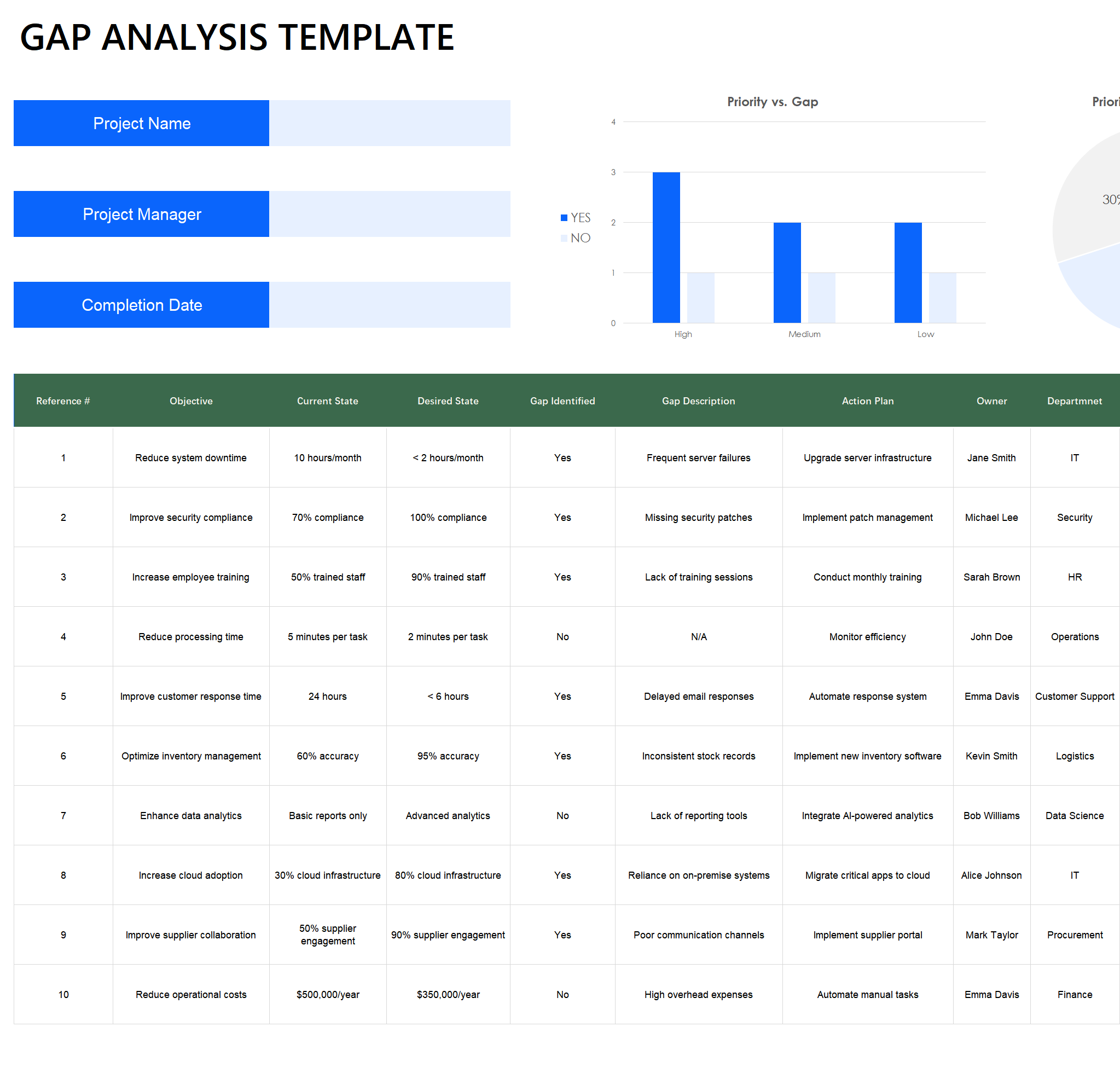Select the Priority vs. Gap chart title
Screen dimensions: 1120x1079
773,102
